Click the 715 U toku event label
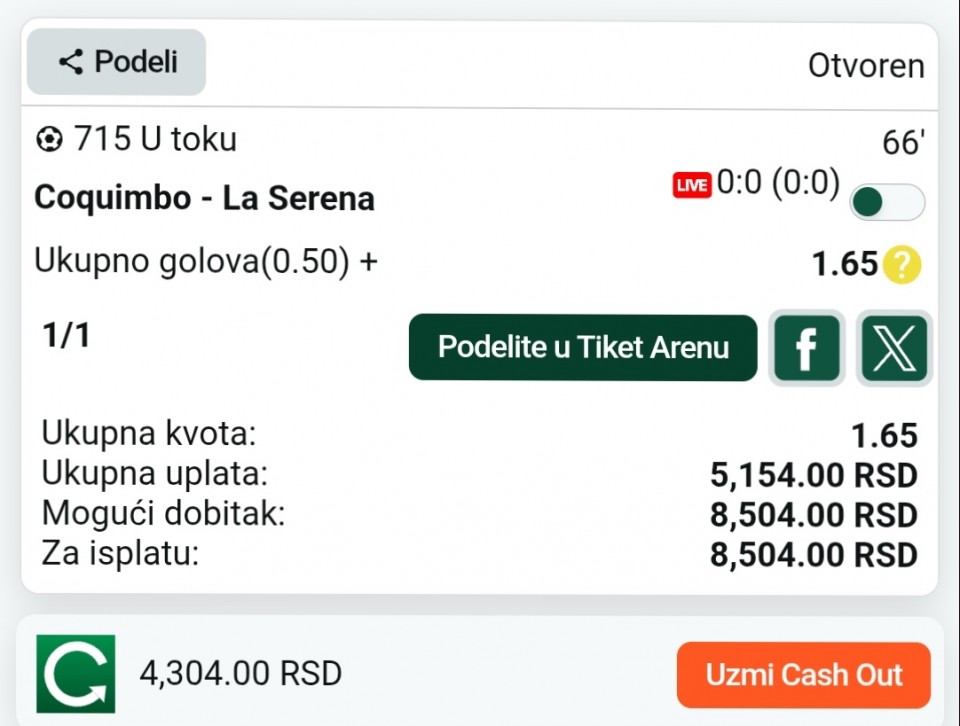This screenshot has width=960, height=726. click(155, 140)
